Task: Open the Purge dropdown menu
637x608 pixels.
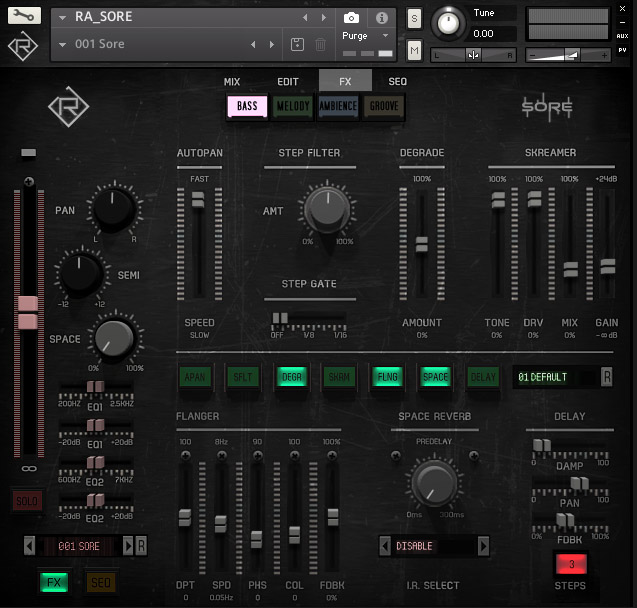Action: (365, 36)
